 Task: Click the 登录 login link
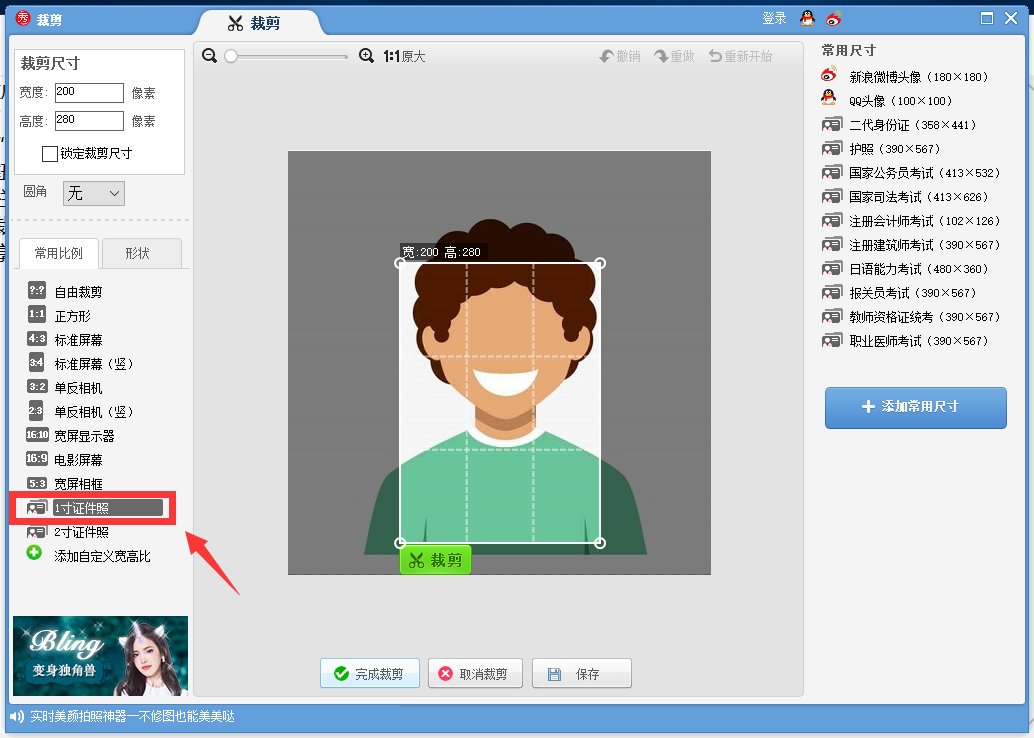[774, 18]
